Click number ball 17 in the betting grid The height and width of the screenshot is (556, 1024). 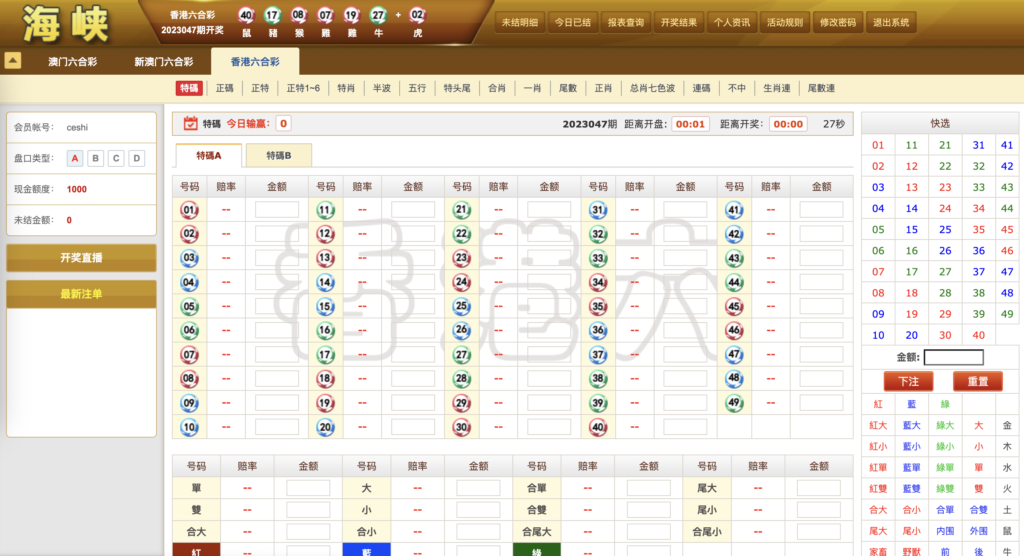326,354
